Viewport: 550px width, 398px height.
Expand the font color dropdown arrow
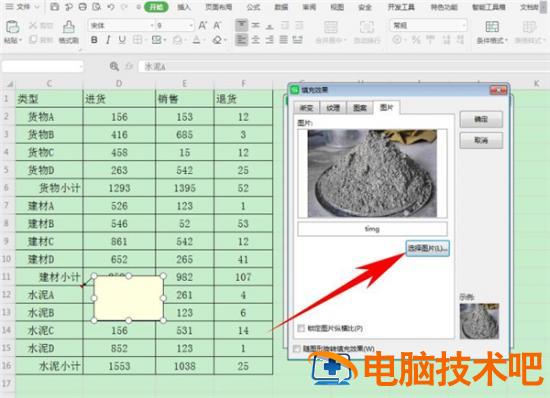(203, 41)
